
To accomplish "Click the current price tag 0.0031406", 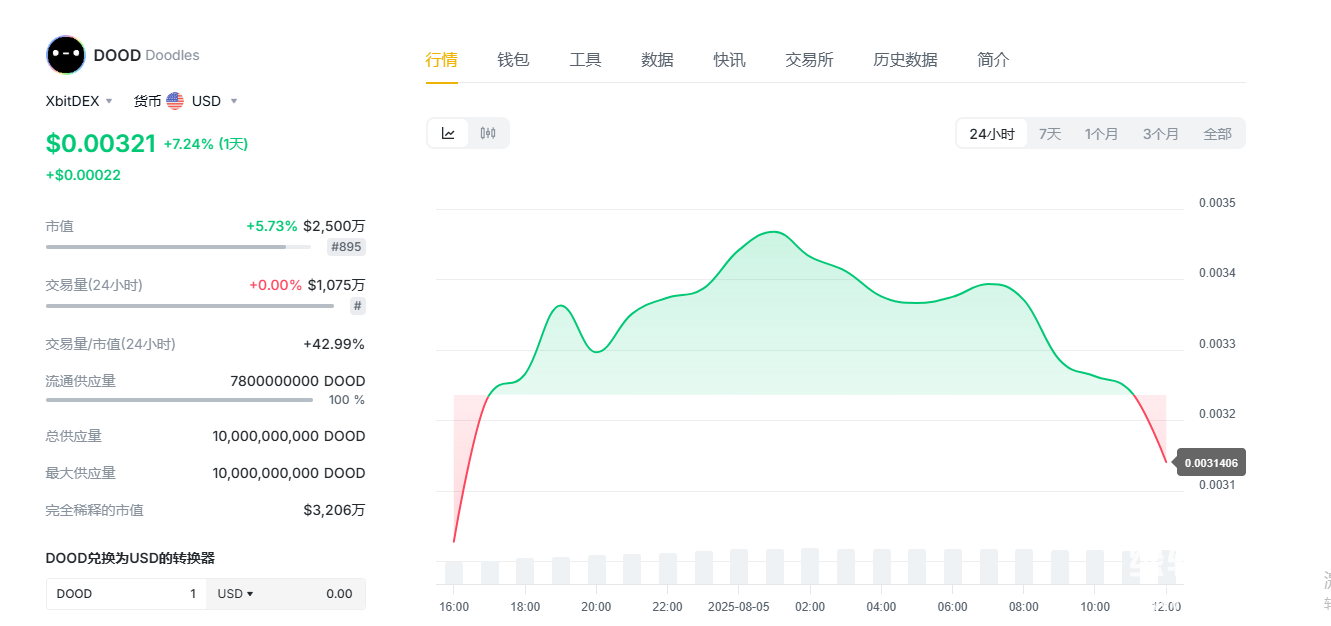I will 1211,462.
